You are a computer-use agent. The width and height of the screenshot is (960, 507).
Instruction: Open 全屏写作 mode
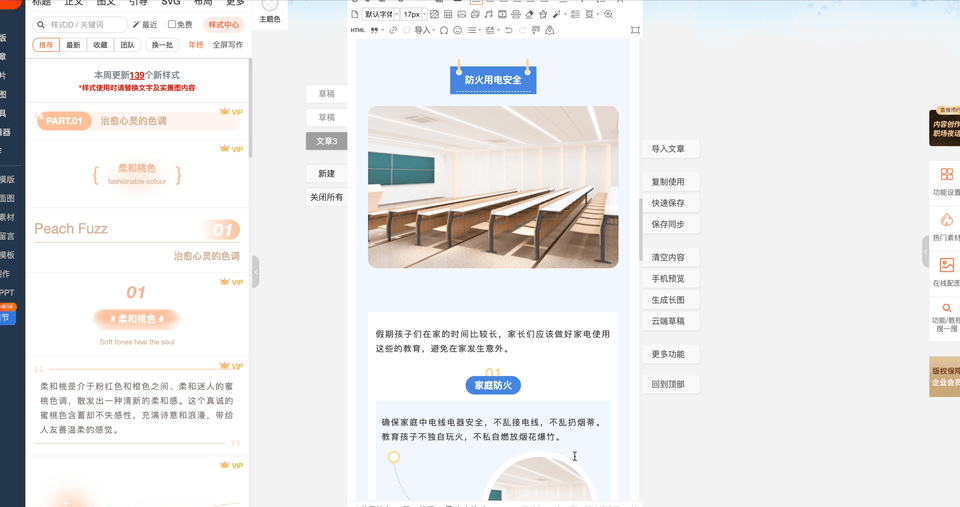pyautogui.click(x=228, y=45)
